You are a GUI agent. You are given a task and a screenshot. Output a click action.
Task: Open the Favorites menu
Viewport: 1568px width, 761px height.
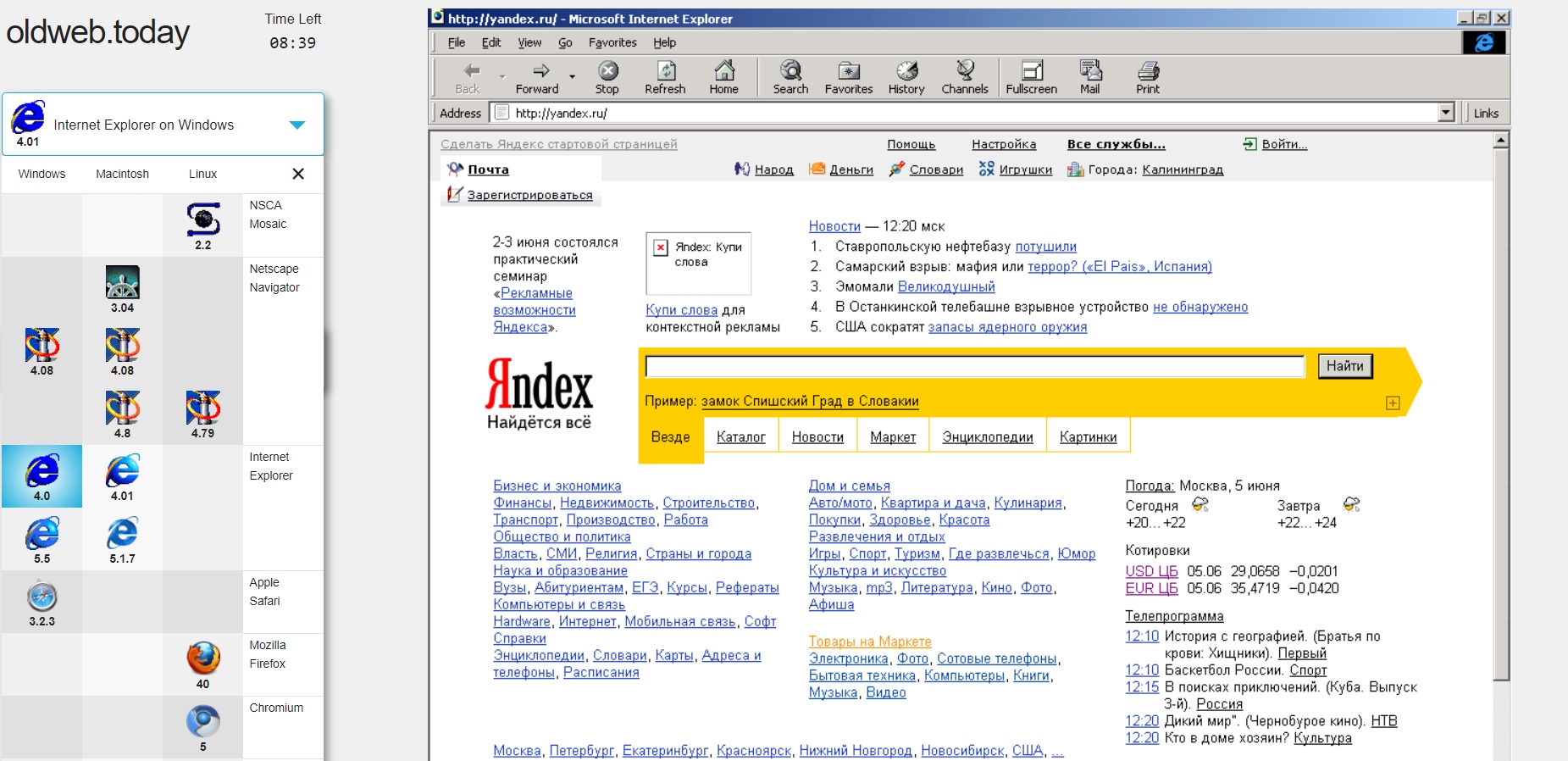612,42
